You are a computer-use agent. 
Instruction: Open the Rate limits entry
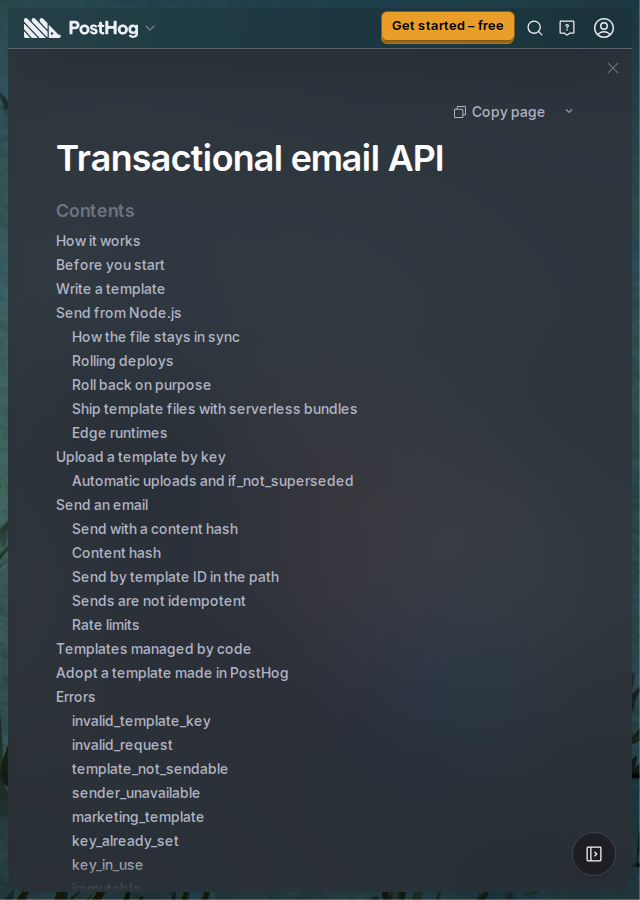[106, 624]
